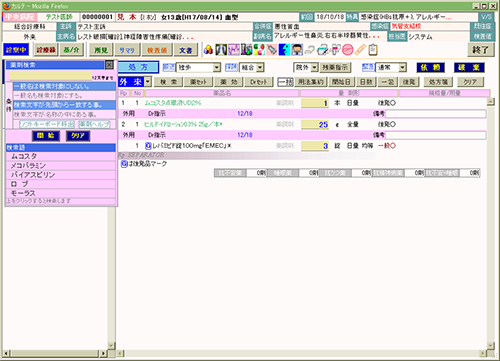Toggle 一般○ on レバミピド row
The image size is (500, 361).
coord(387,146)
